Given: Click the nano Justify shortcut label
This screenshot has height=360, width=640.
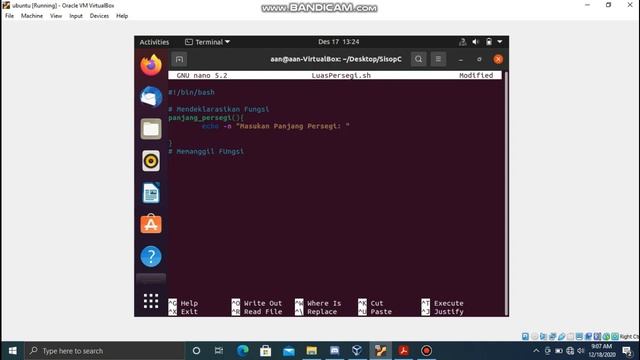Looking at the screenshot, I should [449, 312].
